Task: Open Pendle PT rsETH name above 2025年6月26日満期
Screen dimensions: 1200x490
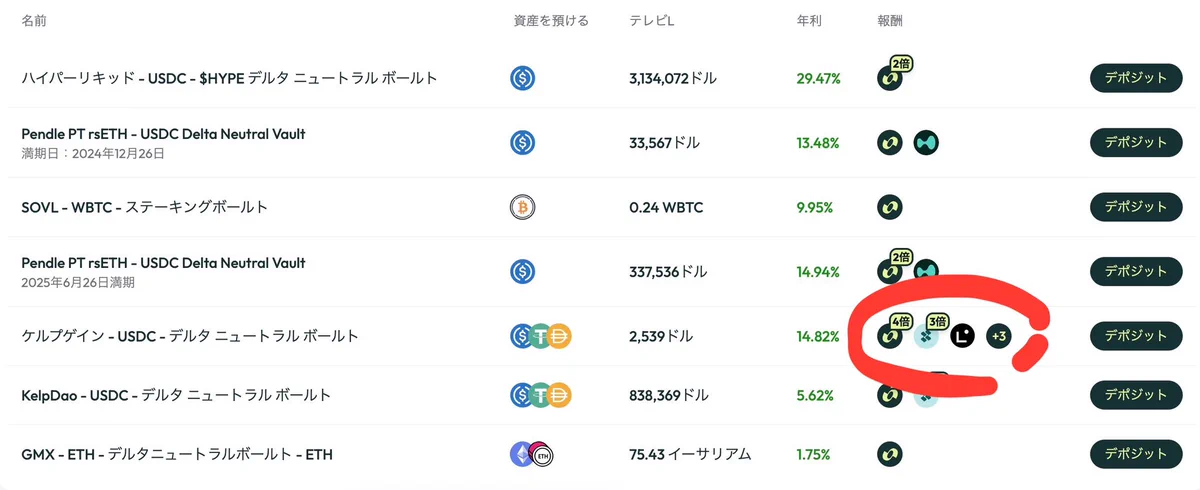Action: [163, 263]
